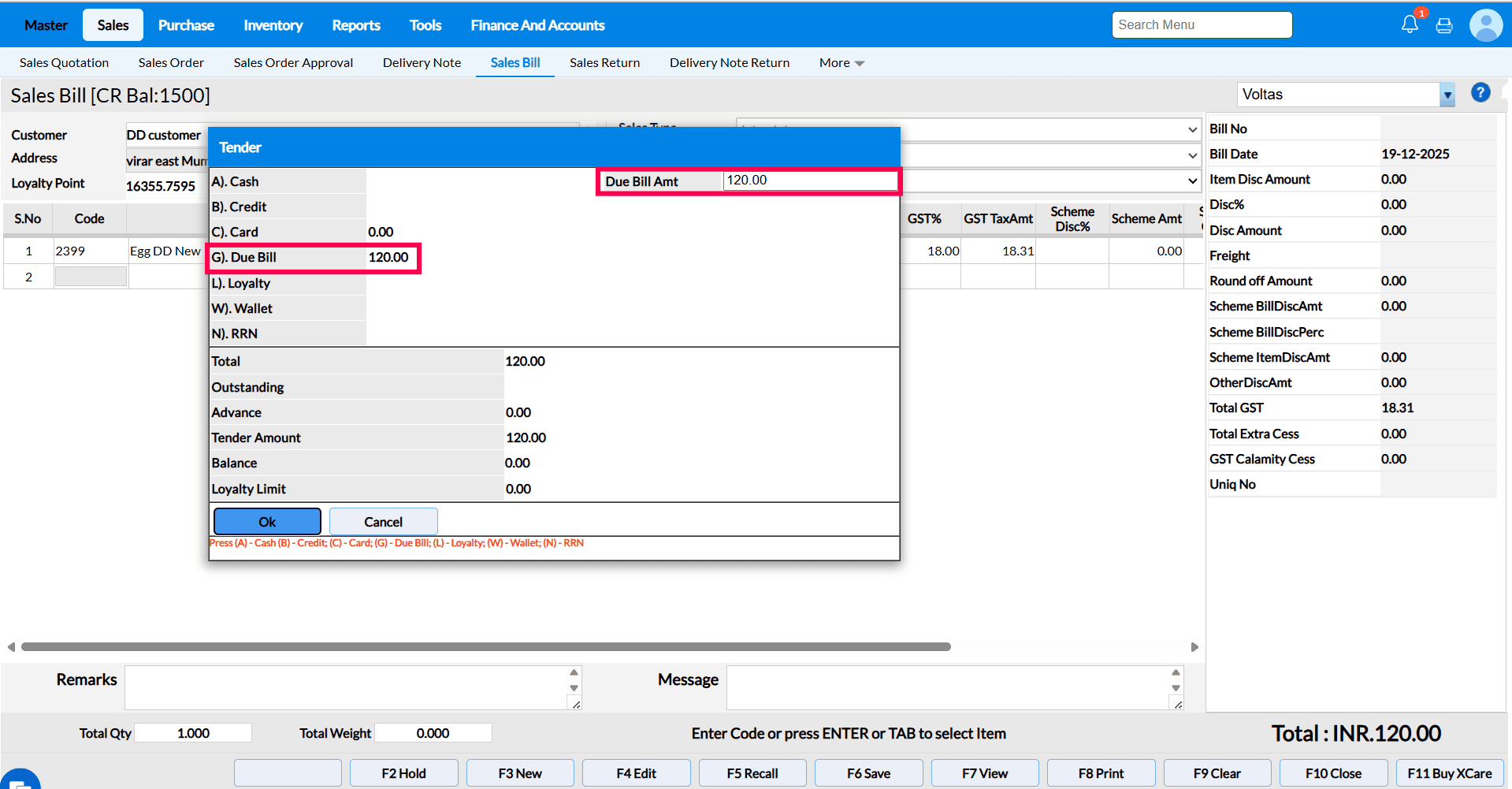Select the G). Due Bill tender option
This screenshot has width=1512, height=789.
click(244, 258)
